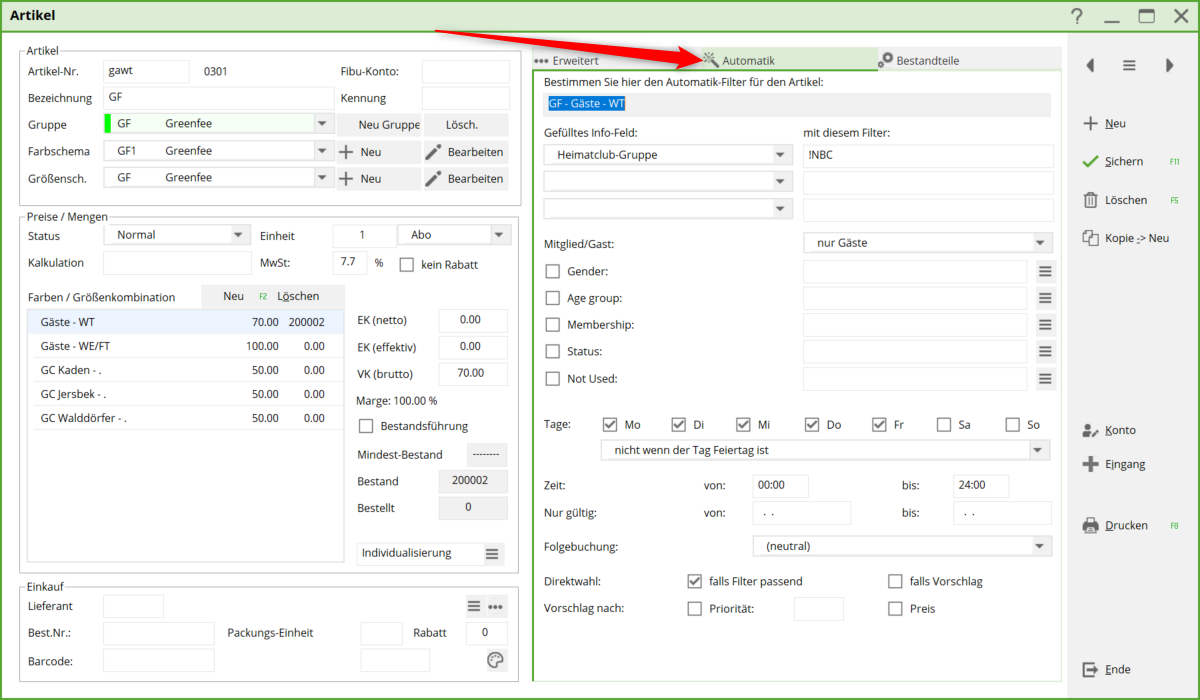Click Bearbeiten next to Farbschema
Viewport: 1200px width, 700px height.
[464, 152]
